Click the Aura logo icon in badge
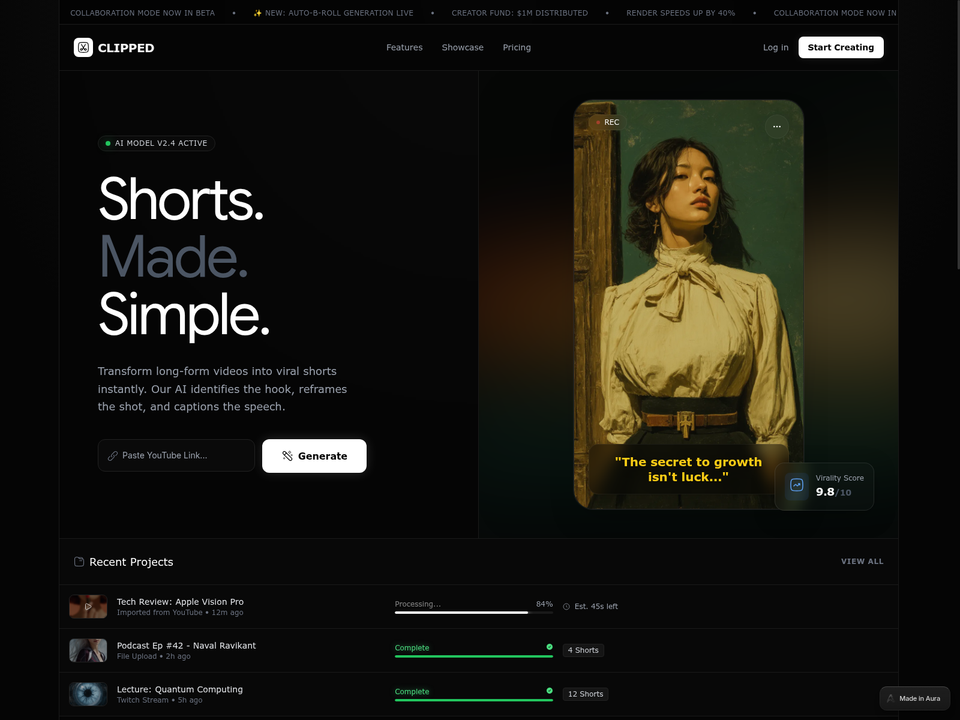This screenshot has height=720, width=960. click(891, 699)
